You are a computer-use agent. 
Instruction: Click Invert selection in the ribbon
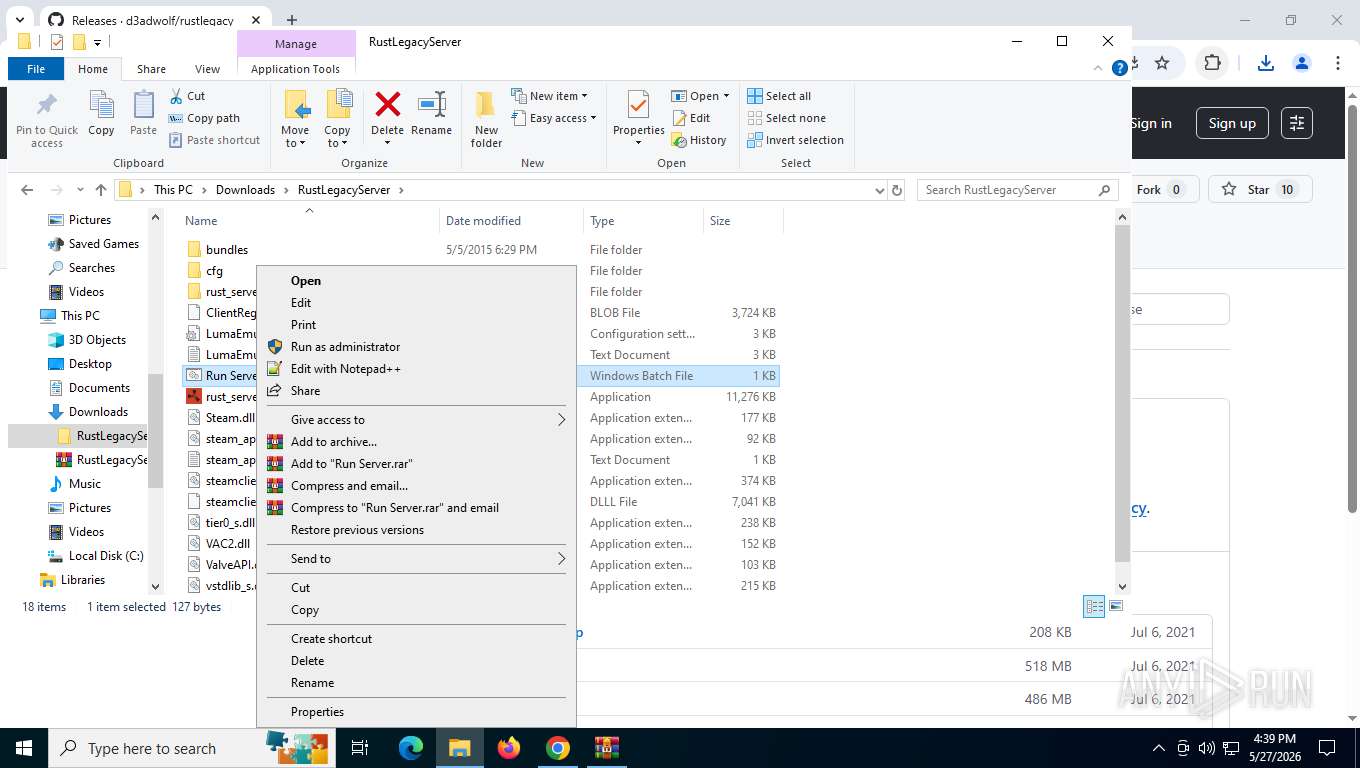795,140
